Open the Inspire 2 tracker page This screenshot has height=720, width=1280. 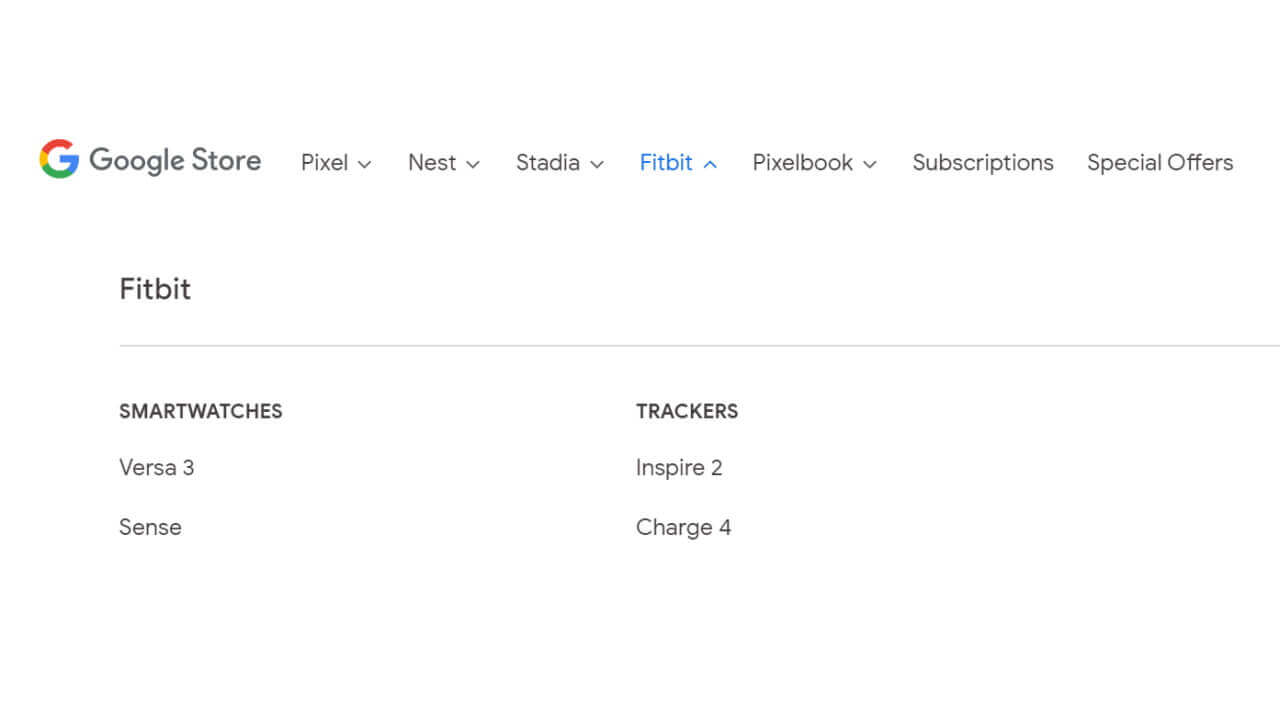680,467
